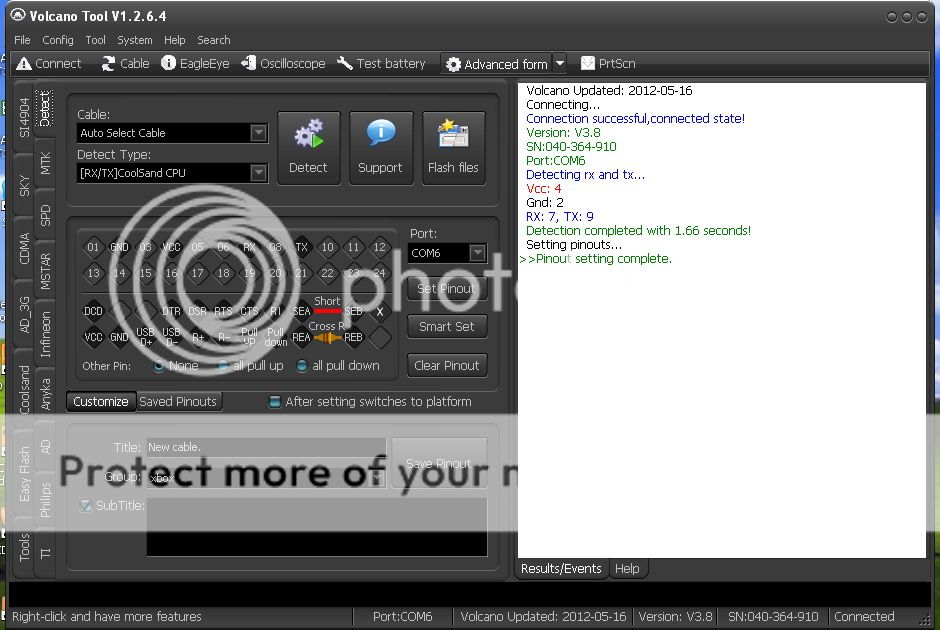The image size is (940, 630).
Task: Select the TX pin diamond
Action: point(301,247)
